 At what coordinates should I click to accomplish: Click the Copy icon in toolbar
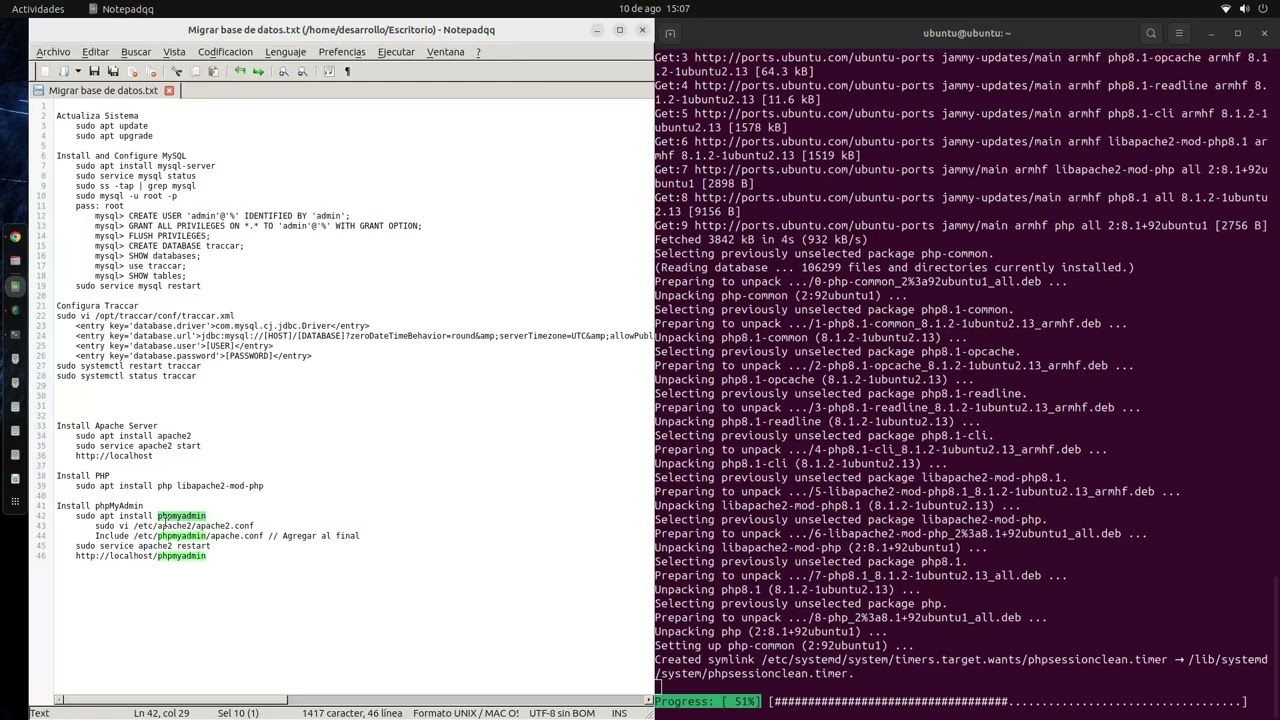[195, 71]
